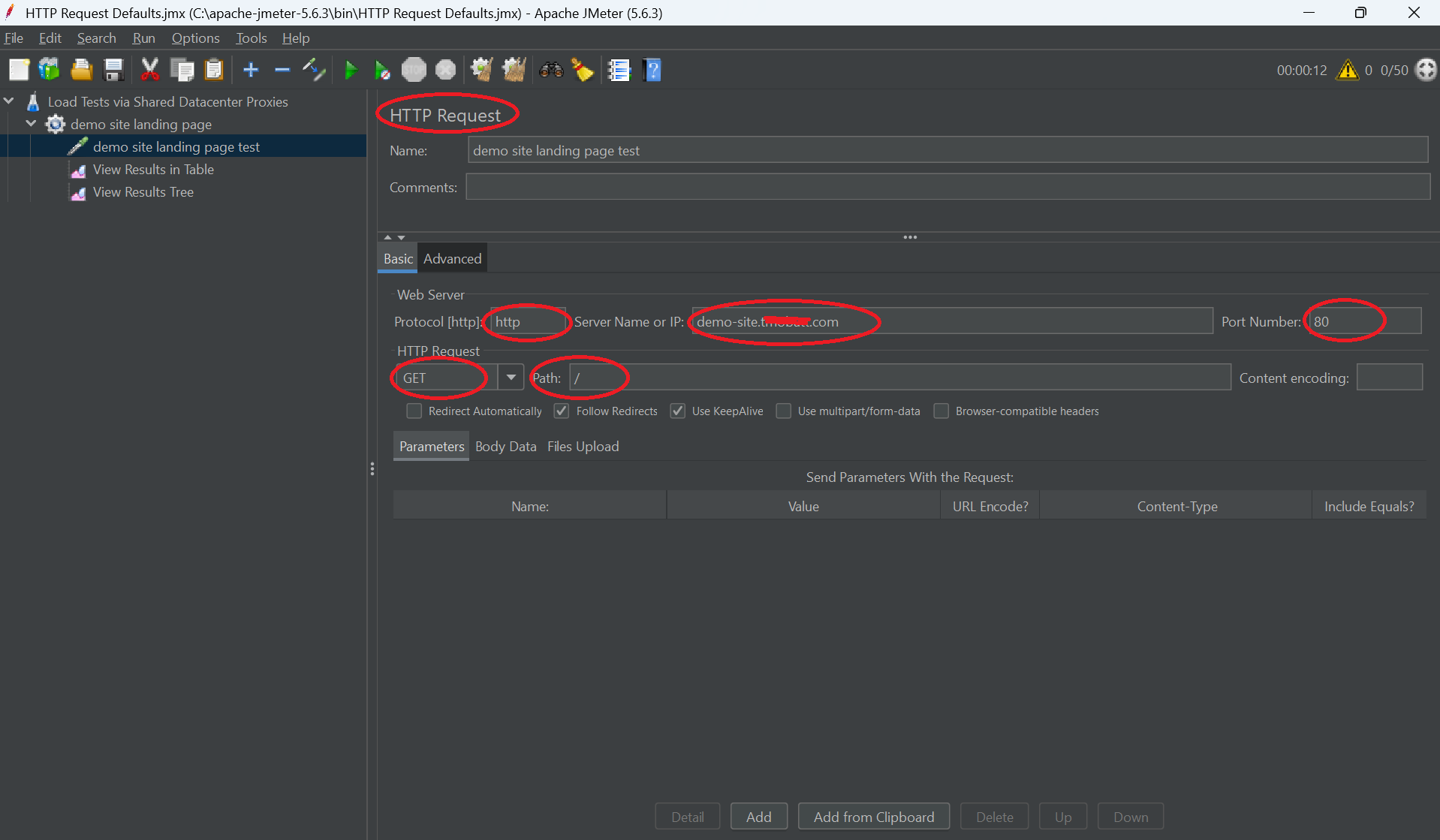1440x840 pixels.
Task: Click Add from Clipboard button
Action: (873, 816)
